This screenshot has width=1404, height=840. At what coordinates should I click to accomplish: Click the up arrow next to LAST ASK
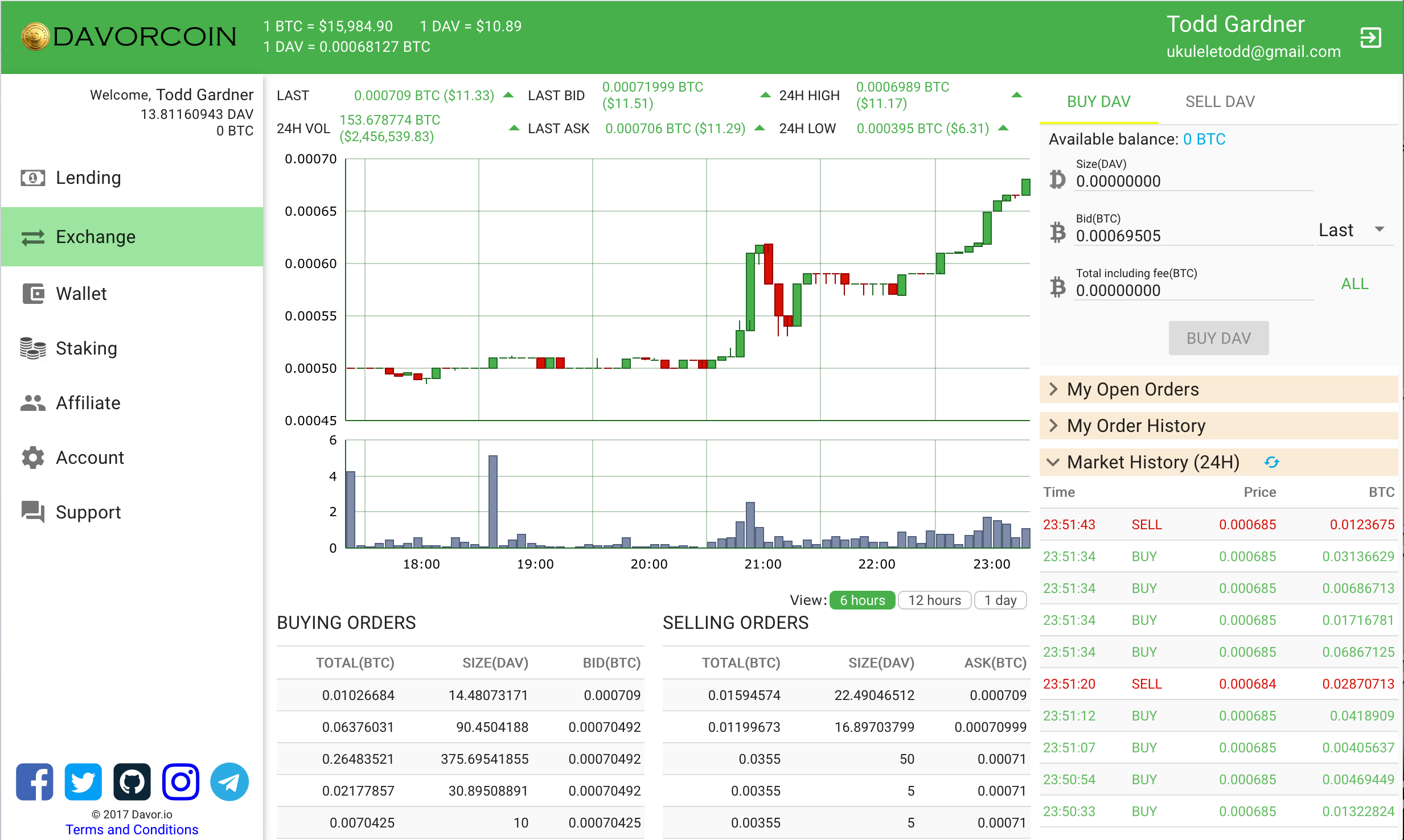tap(760, 128)
